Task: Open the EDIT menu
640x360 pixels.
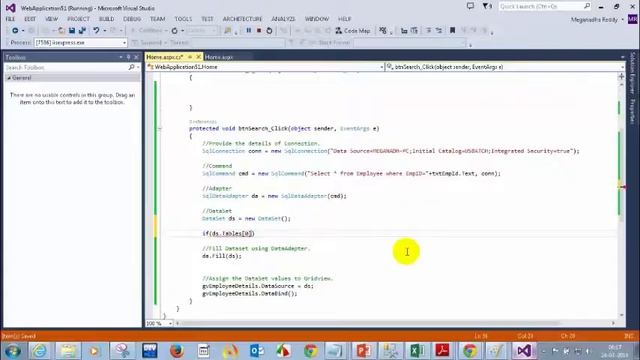Action: [30, 19]
